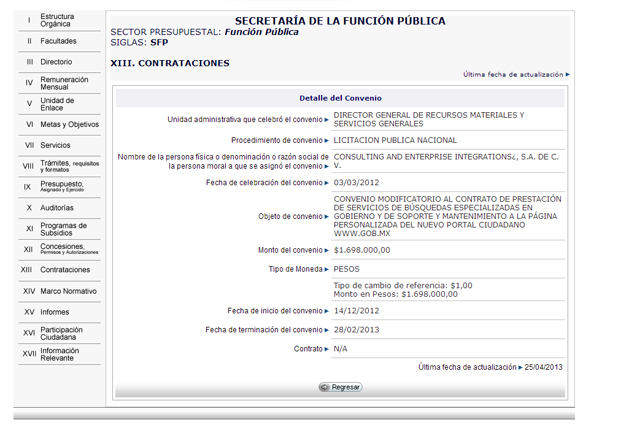Open Trámites, requisitos y formatos
Viewport: 640px width, 428px height.
69,166
